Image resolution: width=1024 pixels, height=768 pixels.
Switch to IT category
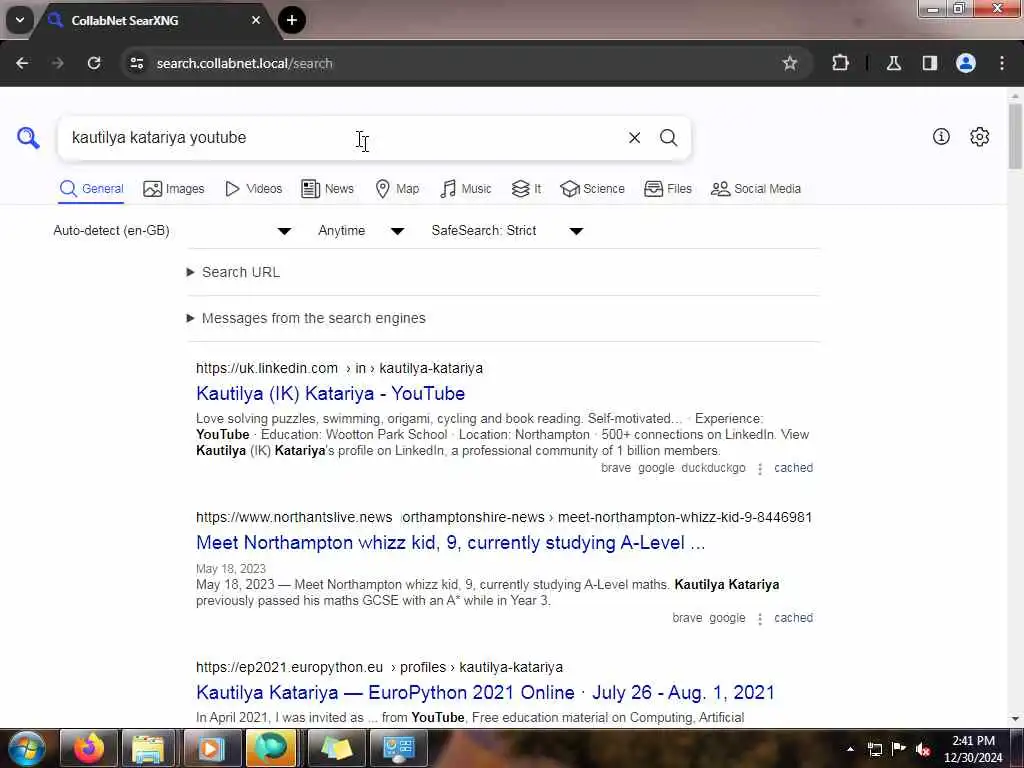coord(526,189)
